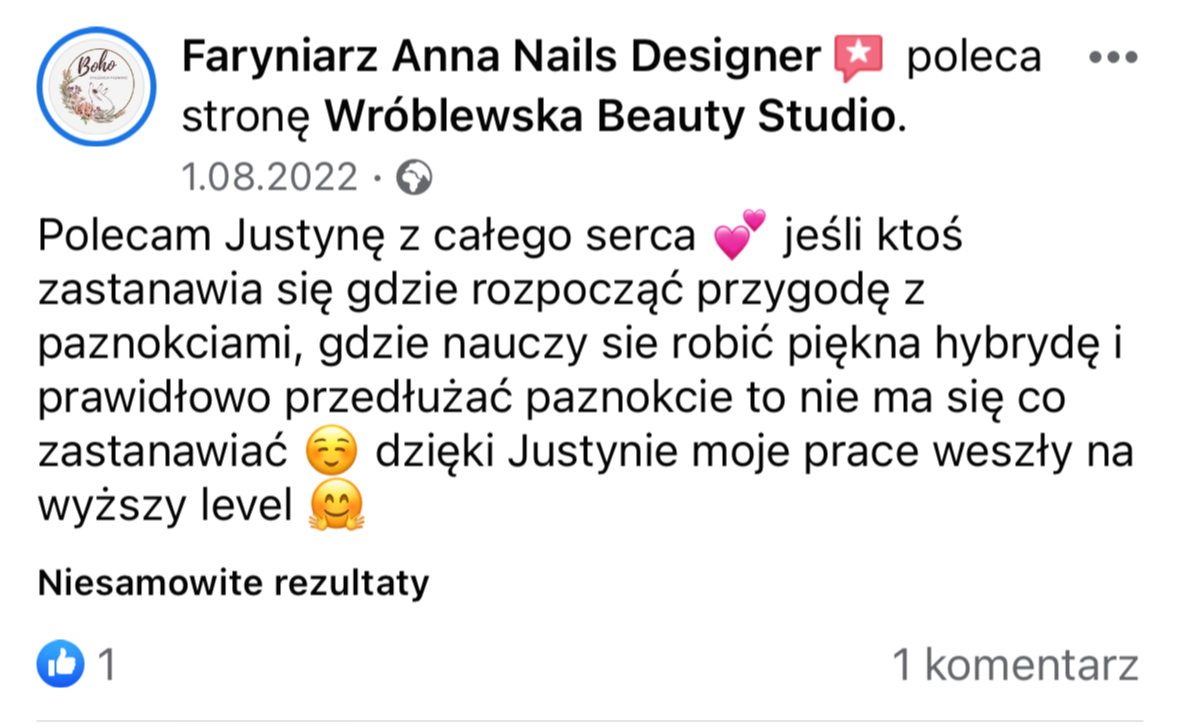Open the three-dot post options menu
The width and height of the screenshot is (1180, 728).
(1113, 57)
